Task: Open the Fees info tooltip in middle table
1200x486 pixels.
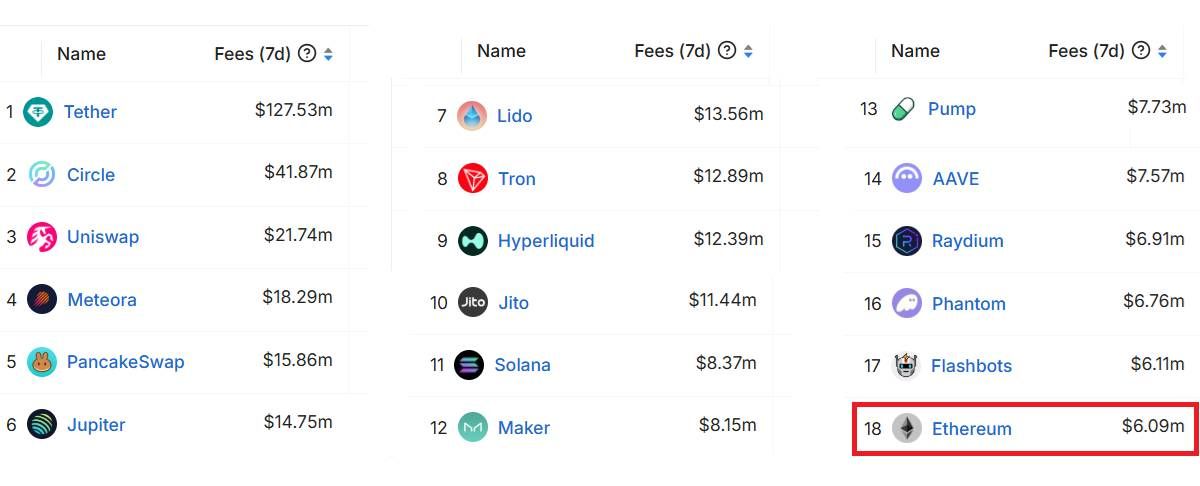Action: [727, 50]
